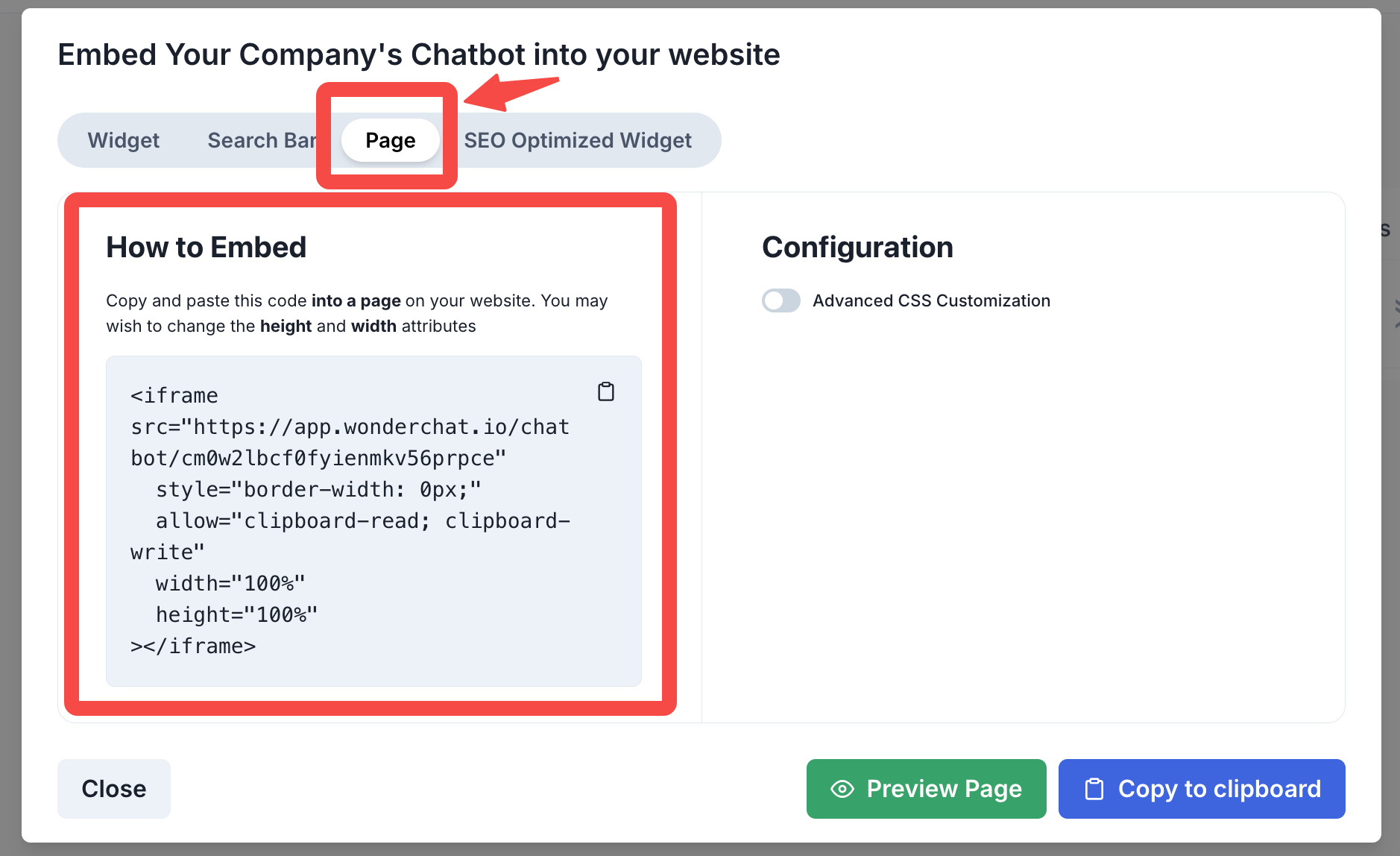Click the copy icon inside the code block

tap(606, 391)
